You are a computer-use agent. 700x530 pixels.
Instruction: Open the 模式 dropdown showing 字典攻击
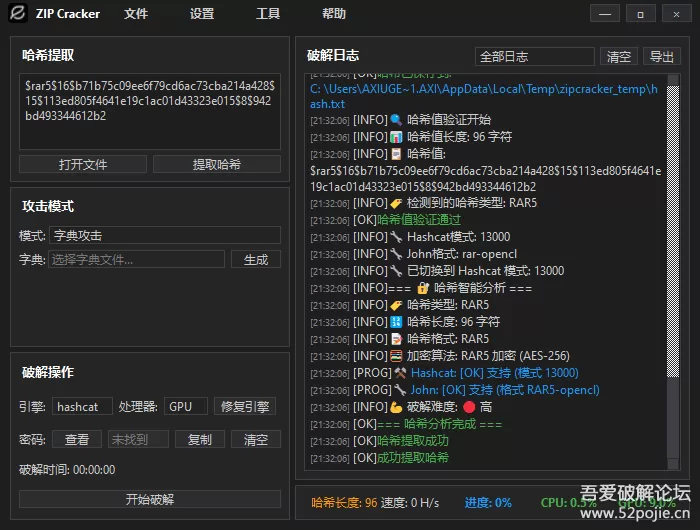coord(165,235)
